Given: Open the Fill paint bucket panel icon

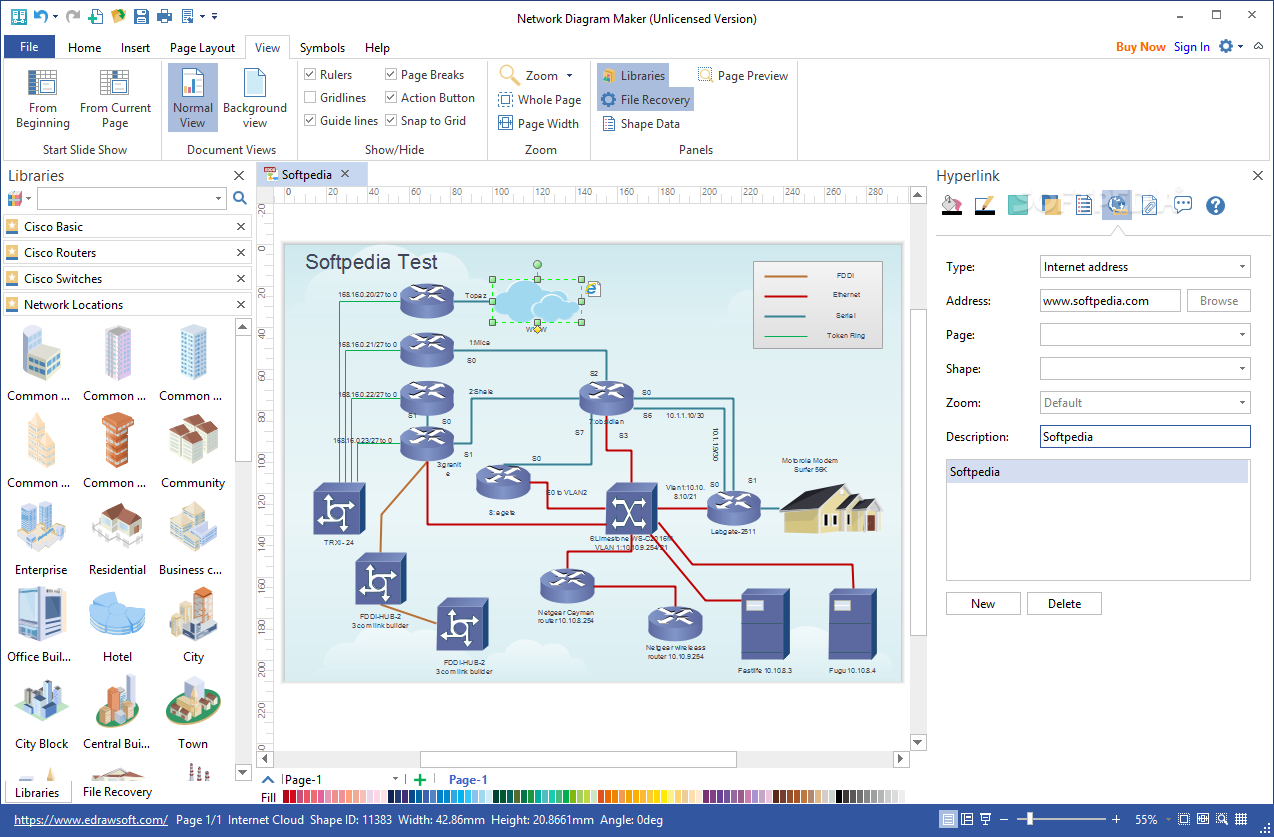Looking at the screenshot, I should [953, 206].
